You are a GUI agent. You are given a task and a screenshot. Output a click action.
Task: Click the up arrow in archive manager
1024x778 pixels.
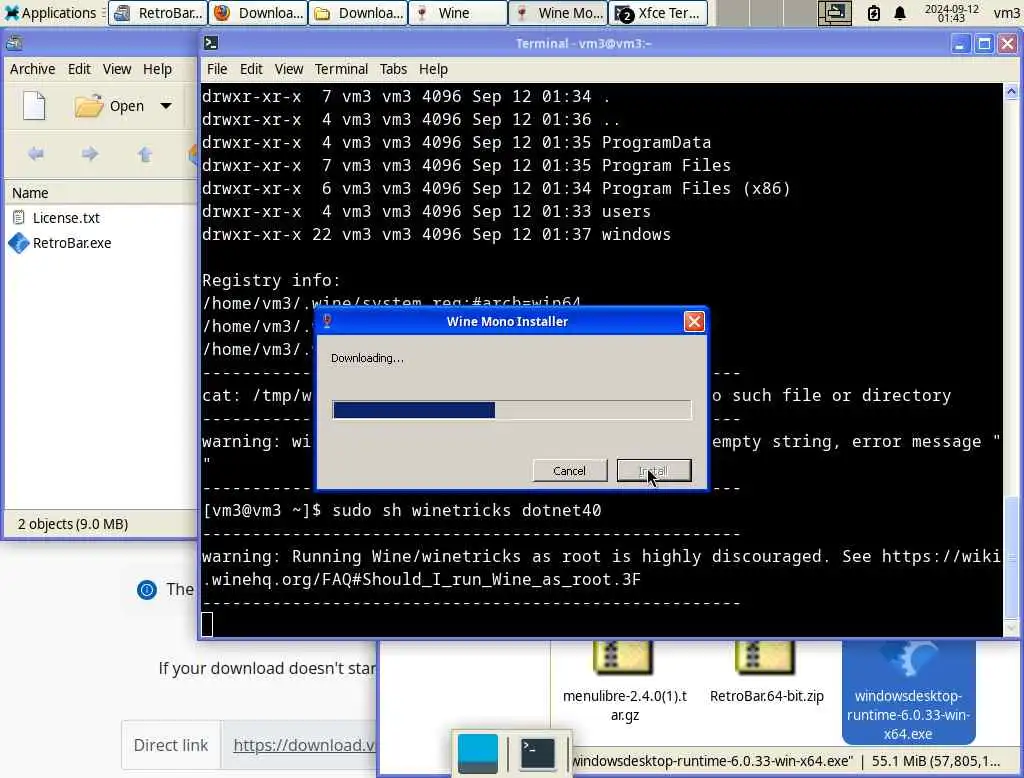point(145,154)
